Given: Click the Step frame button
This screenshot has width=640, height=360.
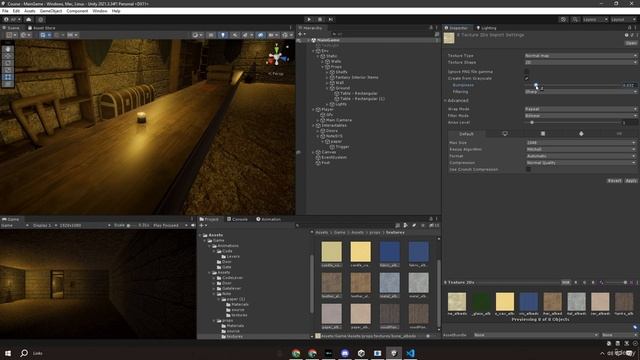Looking at the screenshot, I should pos(331,19).
